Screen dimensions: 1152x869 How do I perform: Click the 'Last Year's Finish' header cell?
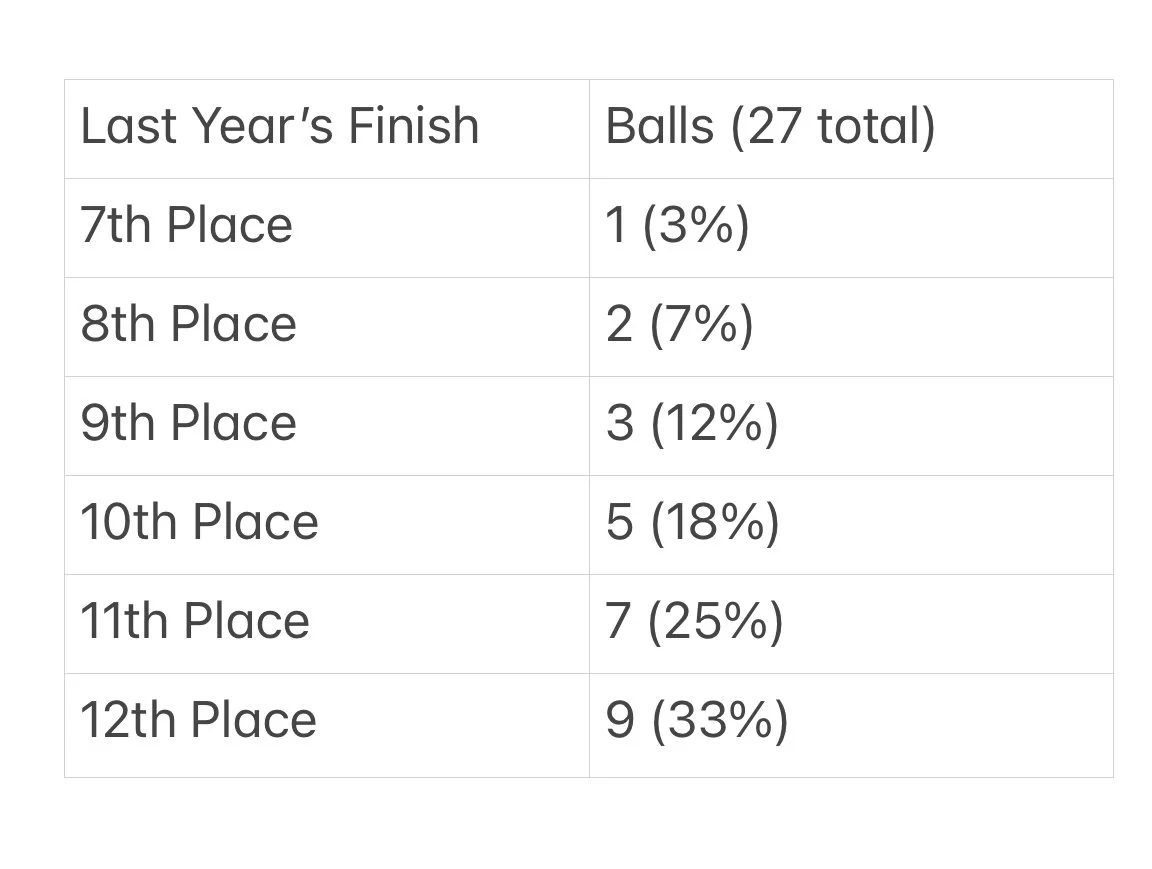(280, 127)
